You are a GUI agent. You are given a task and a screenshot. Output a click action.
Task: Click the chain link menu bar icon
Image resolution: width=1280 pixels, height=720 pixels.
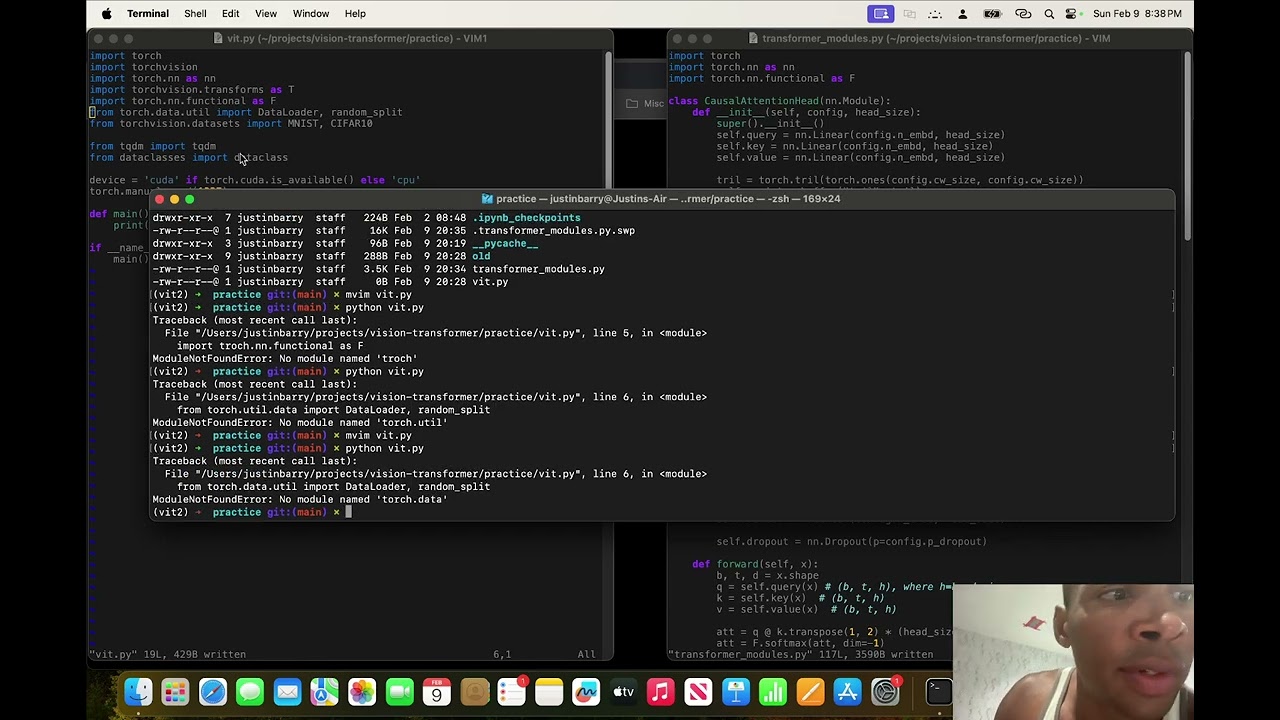pos(1023,14)
